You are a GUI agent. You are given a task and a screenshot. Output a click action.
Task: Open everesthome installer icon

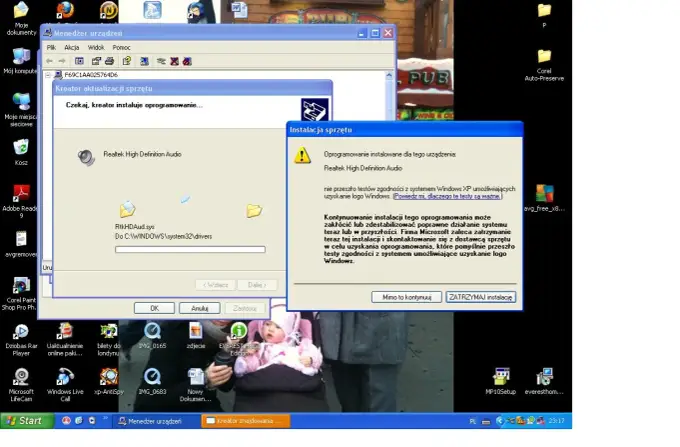point(544,382)
